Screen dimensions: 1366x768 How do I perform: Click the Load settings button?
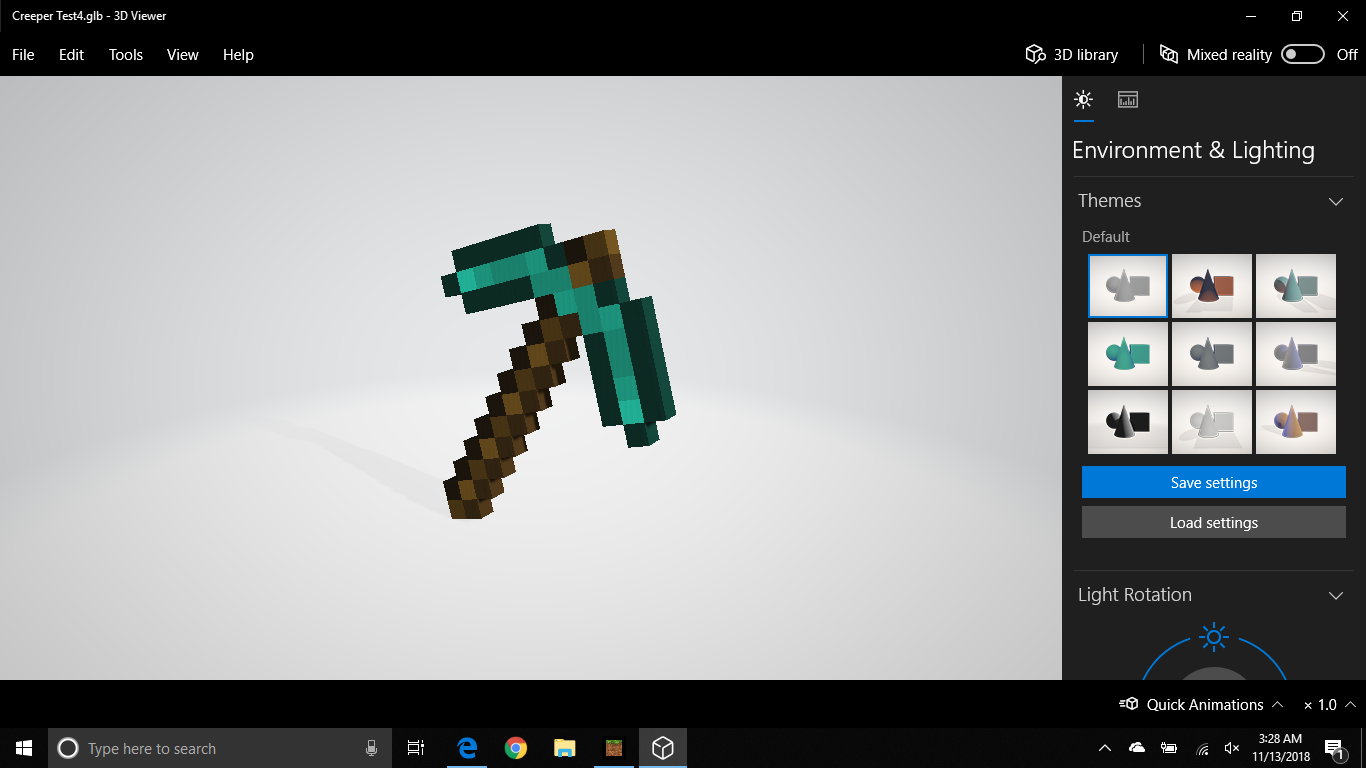tap(1214, 522)
